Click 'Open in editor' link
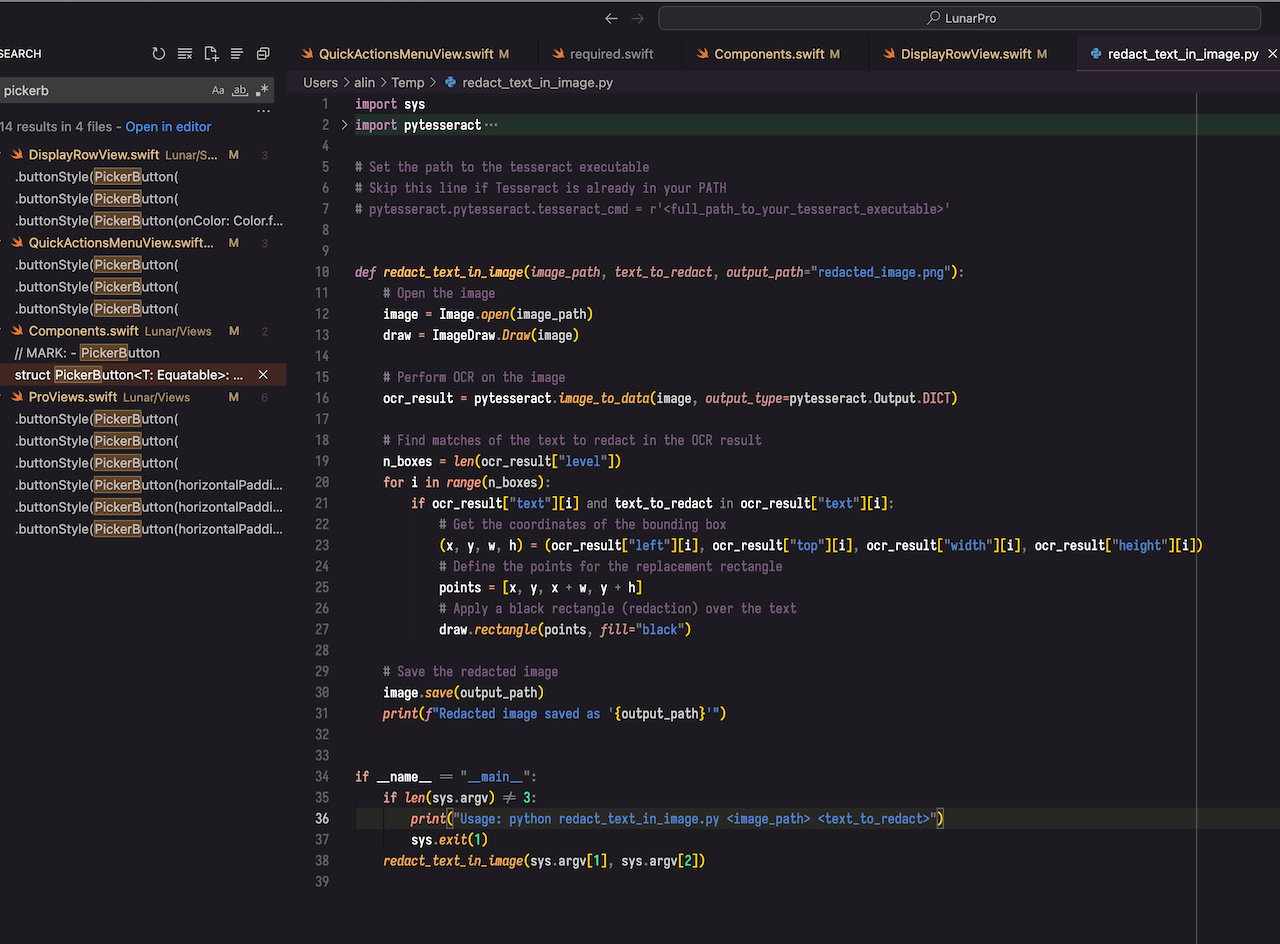Screen dimensions: 1280x944 (x=168, y=127)
